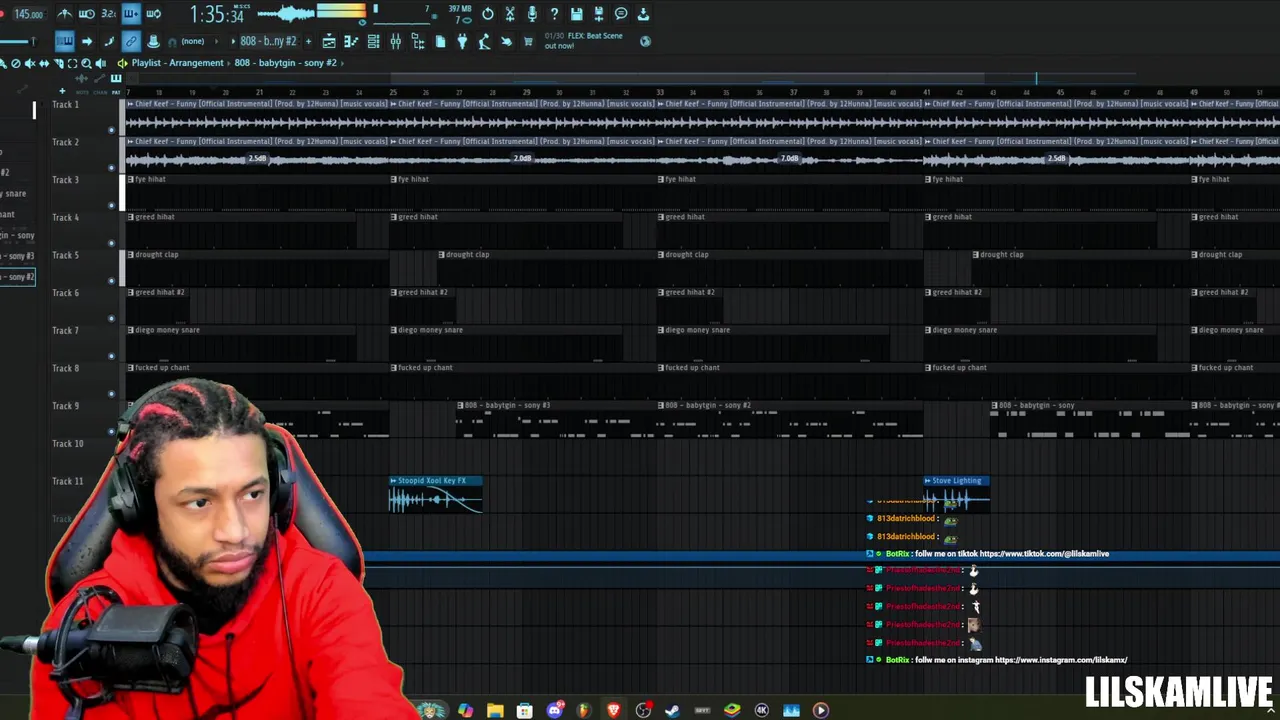The width and height of the screenshot is (1280, 720).
Task: Open Brave browser from the taskbar
Action: (x=613, y=710)
